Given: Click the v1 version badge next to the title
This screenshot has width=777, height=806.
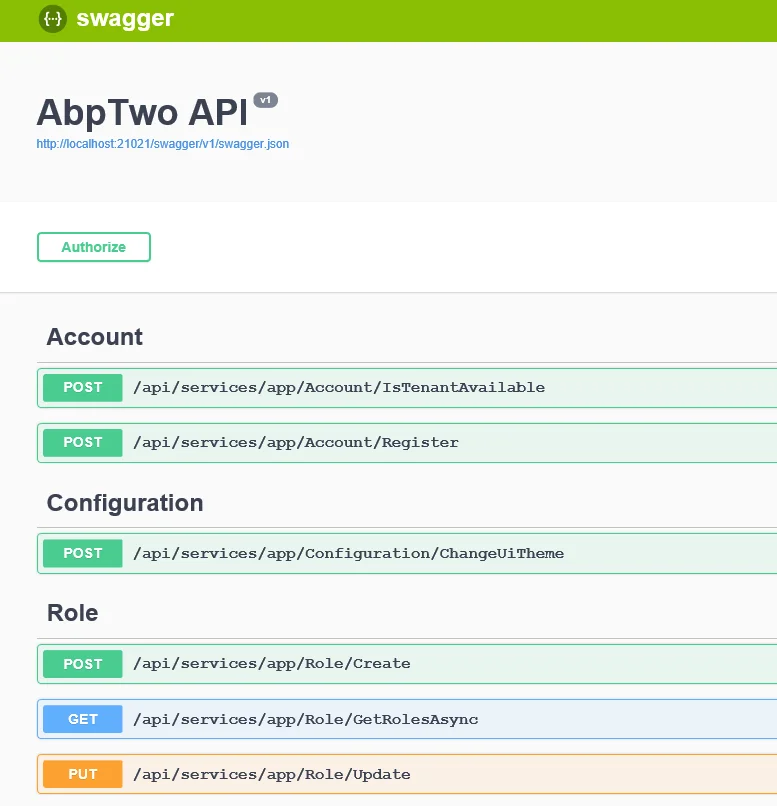Looking at the screenshot, I should pos(264,99).
